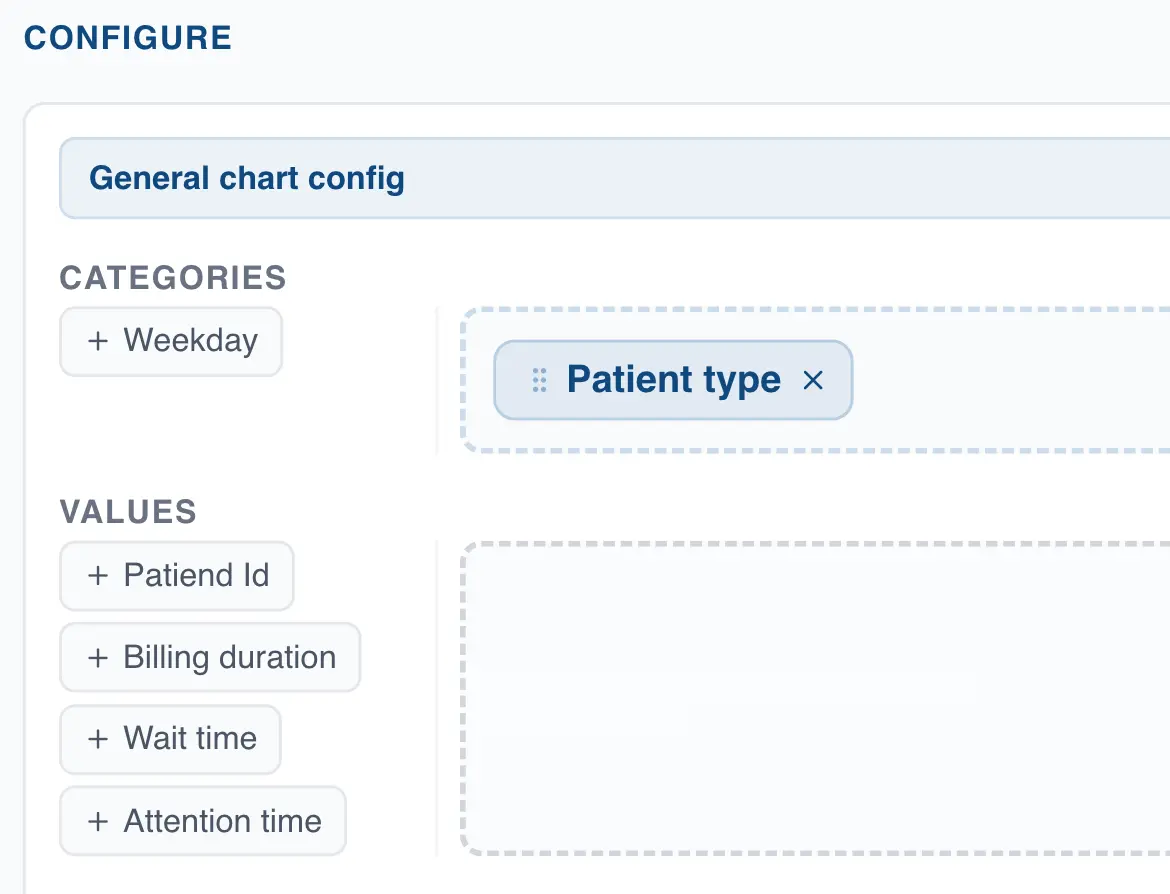Click the empty values drop zone
Viewport: 1170px width, 894px height.
point(815,698)
